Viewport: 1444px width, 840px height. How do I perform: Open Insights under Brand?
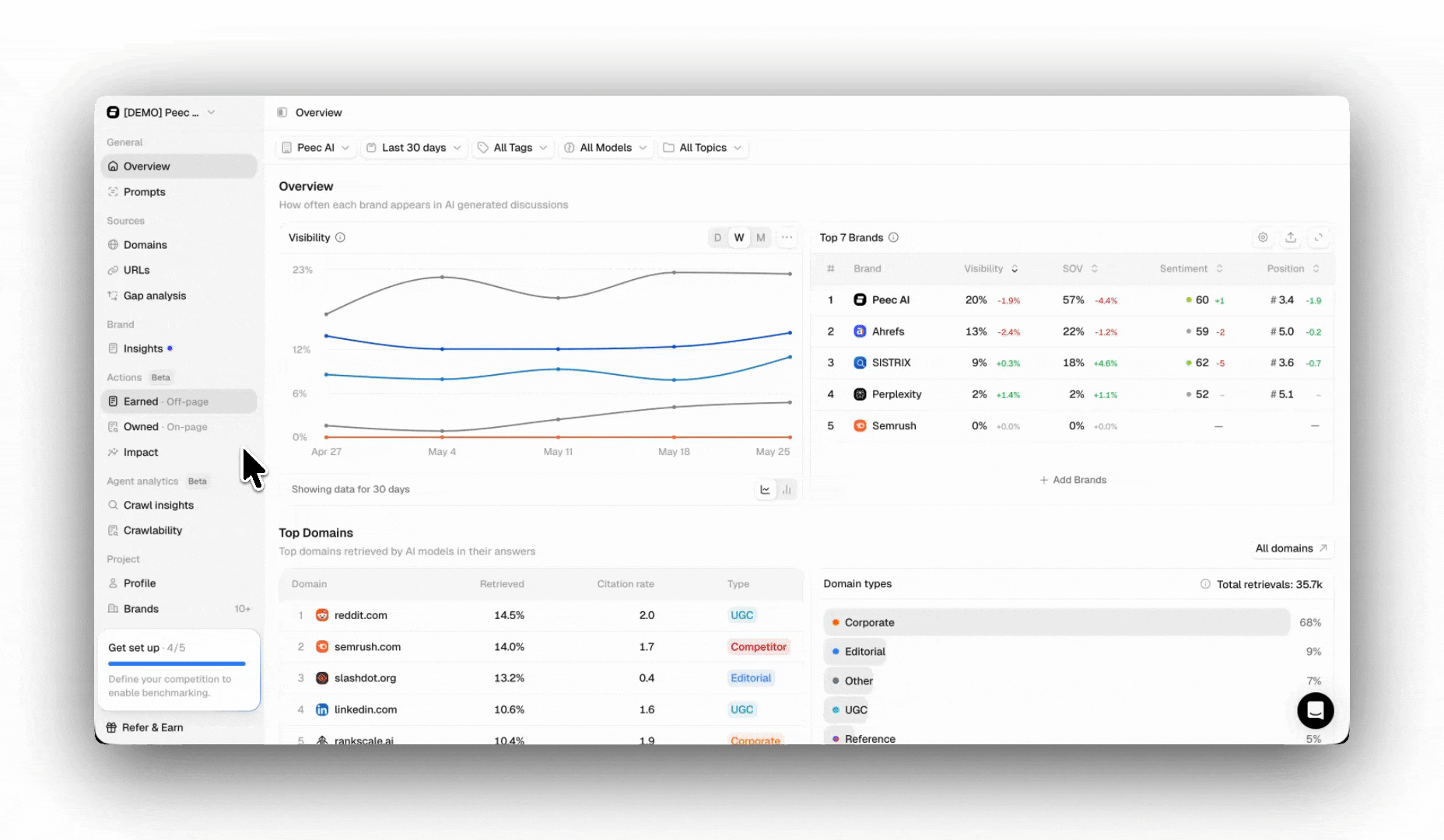[179, 348]
